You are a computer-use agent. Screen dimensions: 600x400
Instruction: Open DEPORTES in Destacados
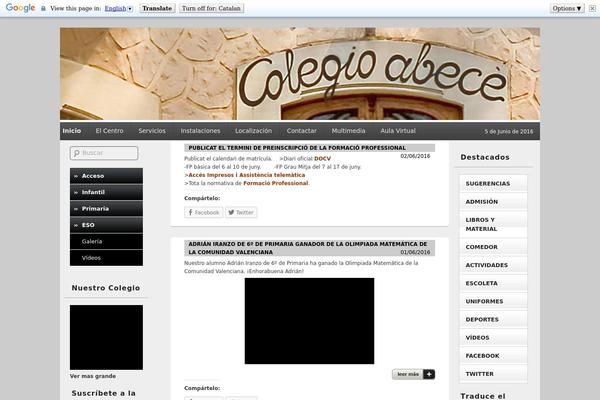click(493, 320)
